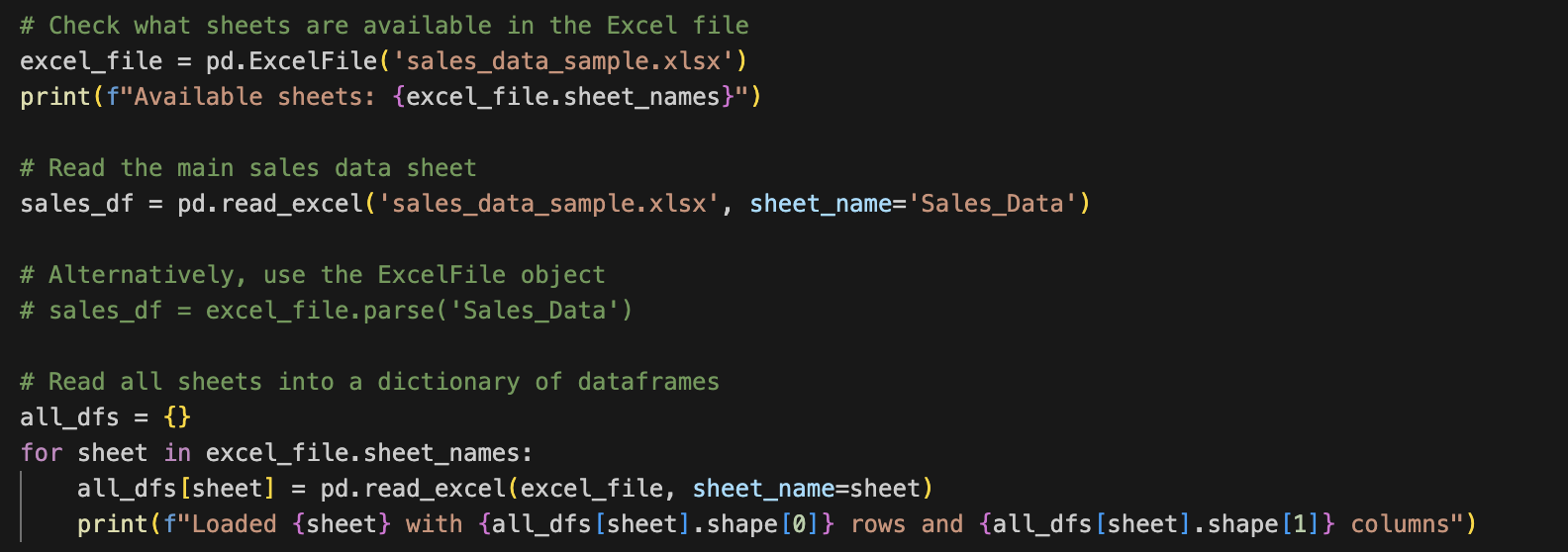Click the sales_df variable assignment
Image resolution: width=1568 pixels, height=552 pixels.
[76, 204]
